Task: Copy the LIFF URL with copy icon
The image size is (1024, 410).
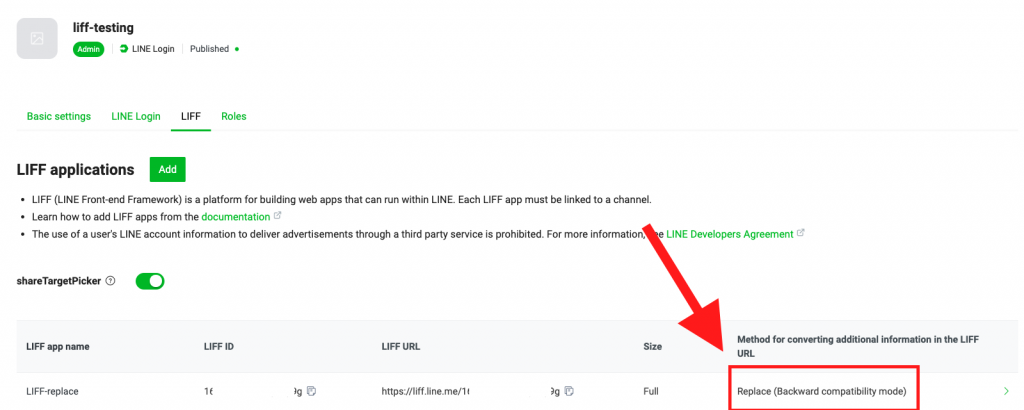Action: click(x=569, y=392)
